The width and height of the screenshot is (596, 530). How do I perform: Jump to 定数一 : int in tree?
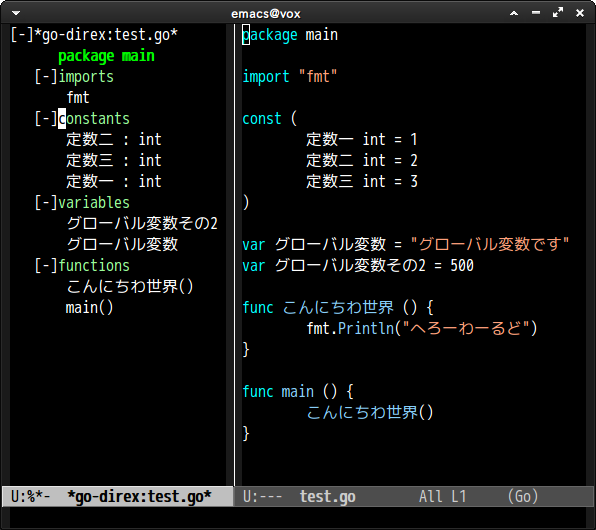pos(114,181)
